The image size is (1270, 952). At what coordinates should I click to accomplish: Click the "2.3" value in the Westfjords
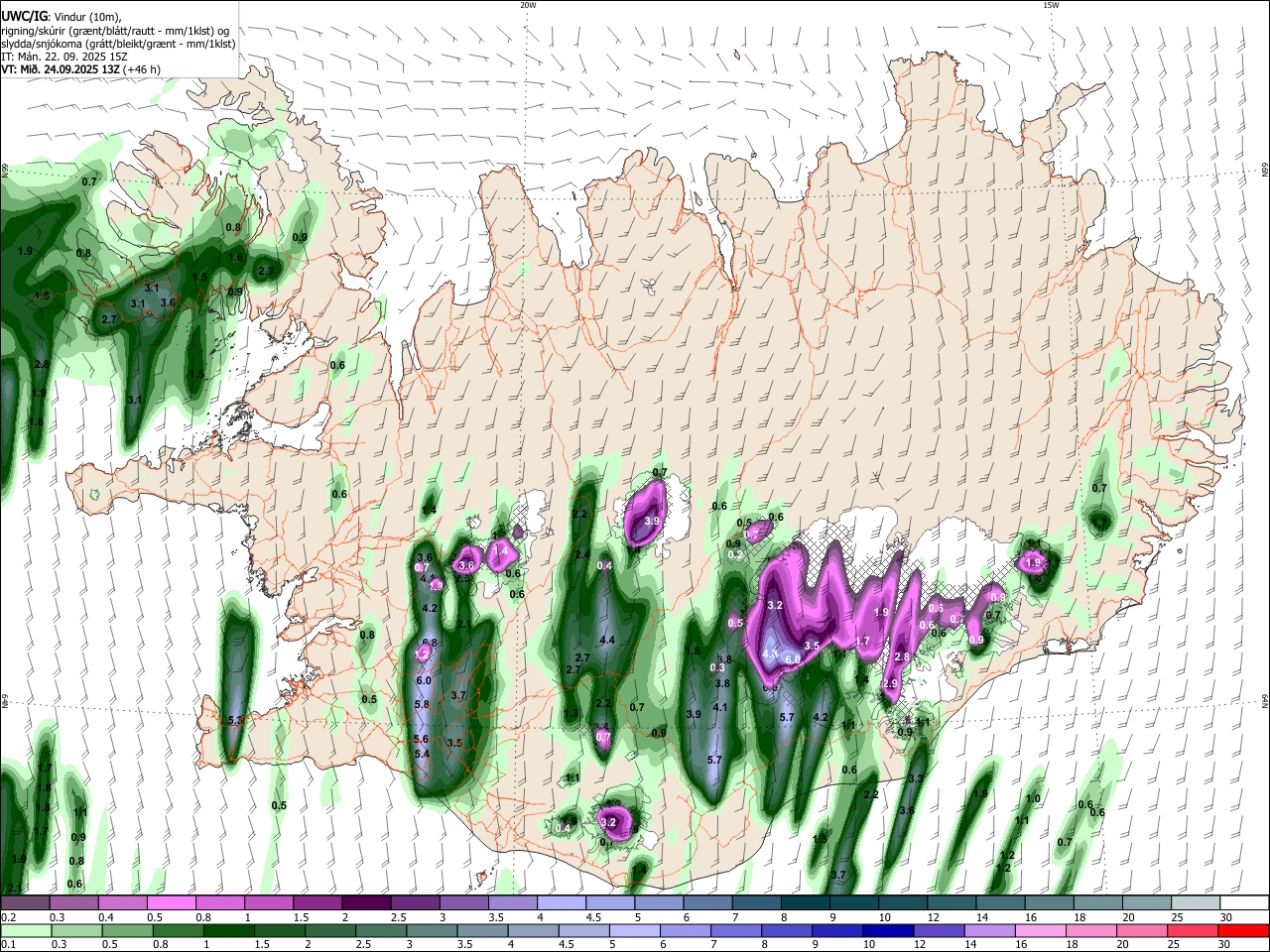tap(265, 271)
